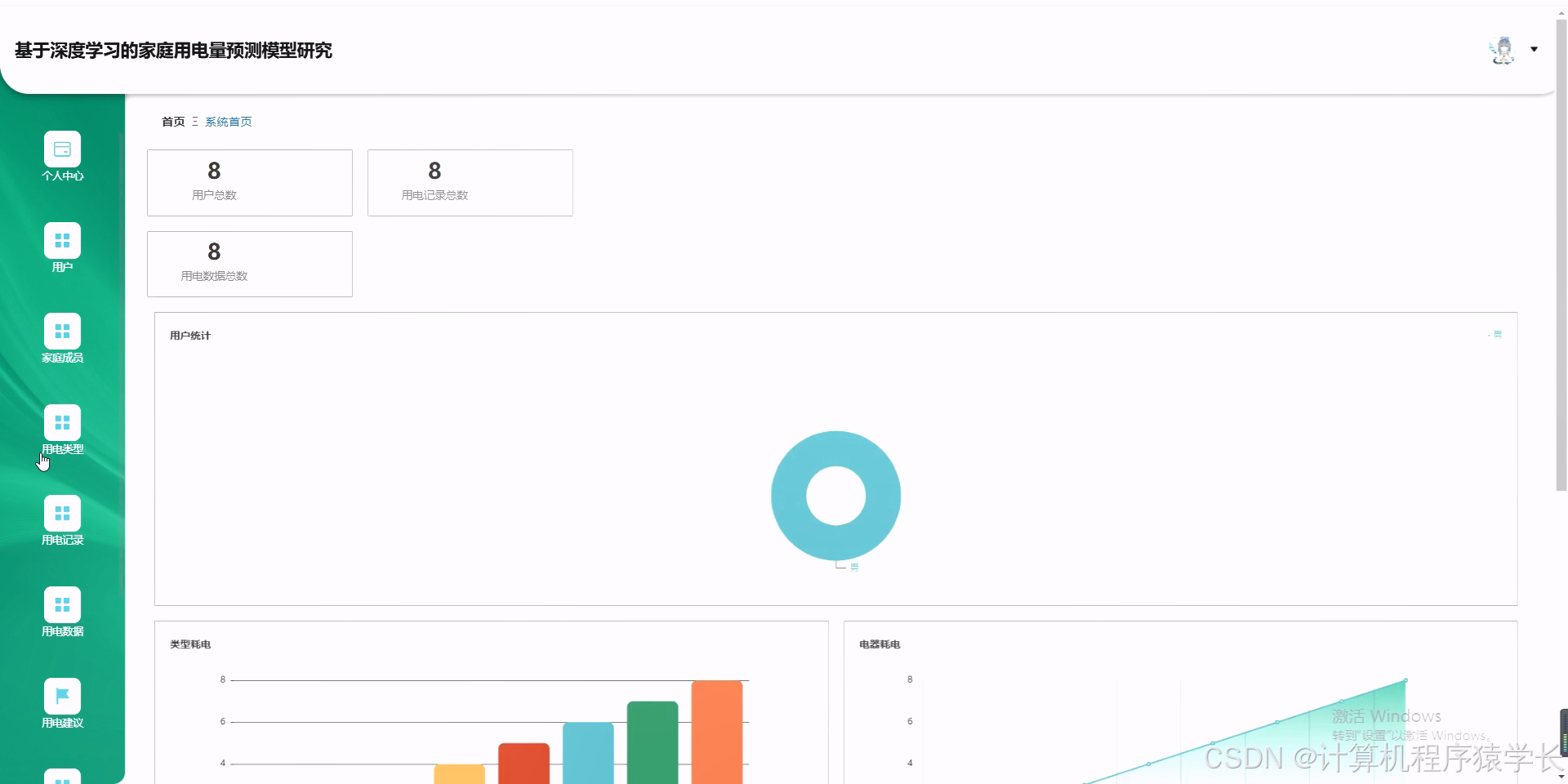Click the 电器耗电 chart title

point(880,644)
